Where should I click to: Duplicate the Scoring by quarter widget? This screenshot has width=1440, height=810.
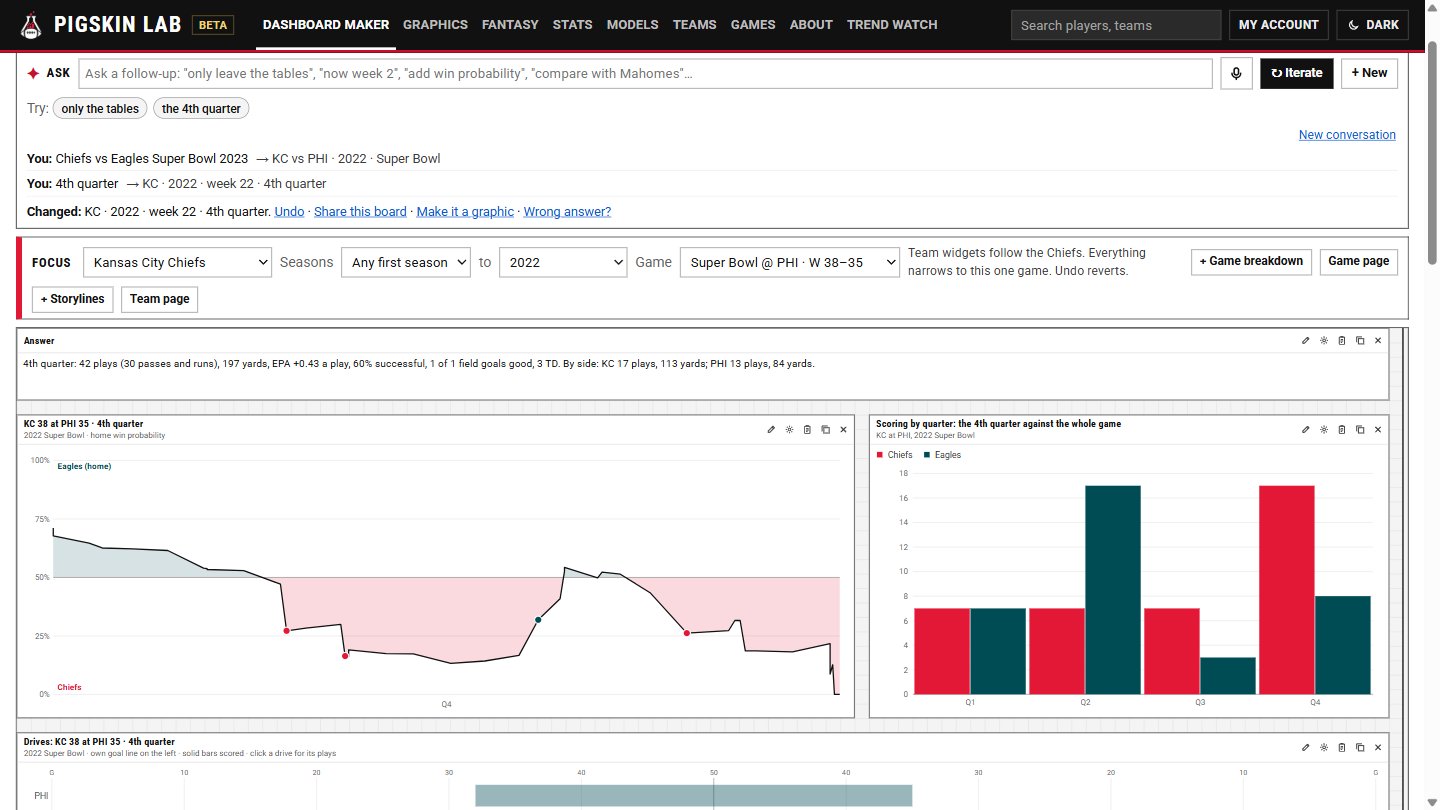[x=1360, y=430]
